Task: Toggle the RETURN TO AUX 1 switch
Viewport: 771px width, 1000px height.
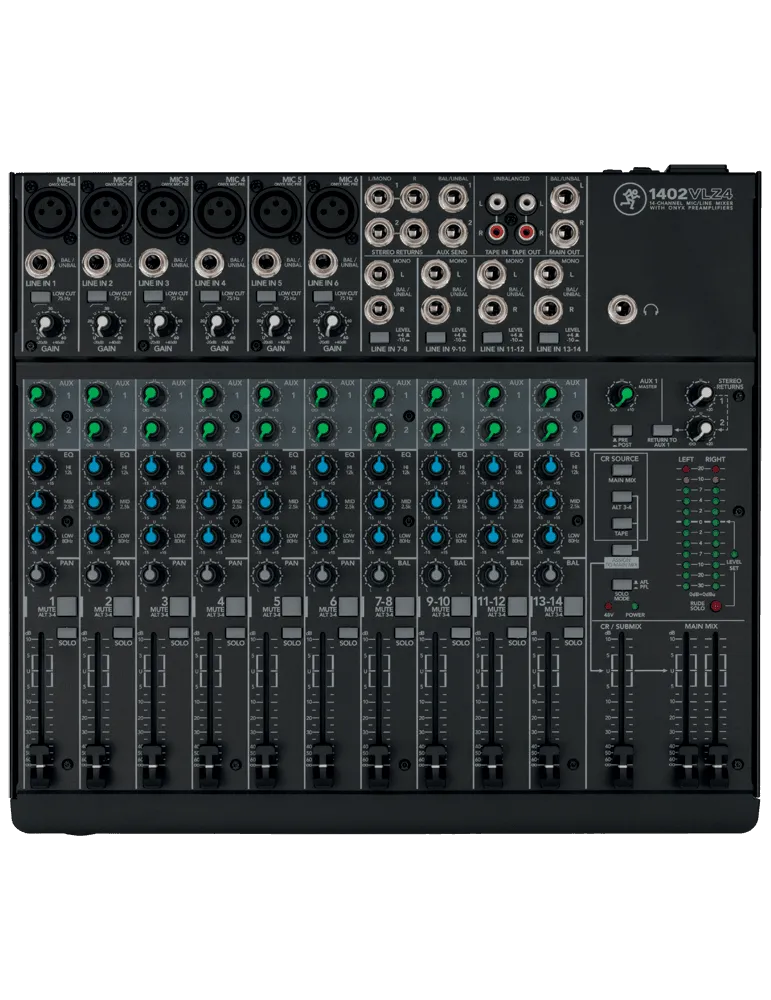Action: click(x=663, y=430)
